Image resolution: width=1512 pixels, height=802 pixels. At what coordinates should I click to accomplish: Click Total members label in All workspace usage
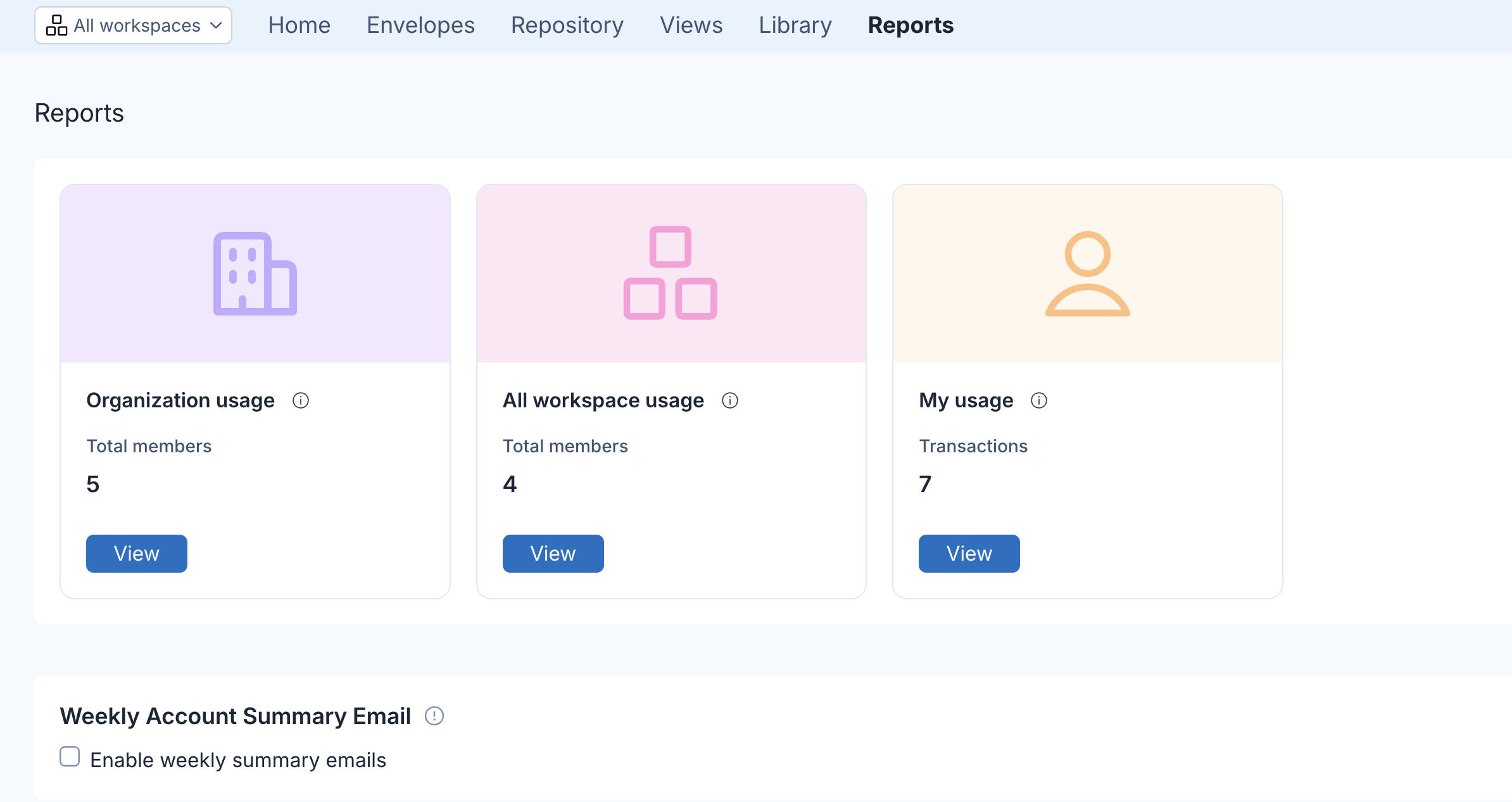point(565,446)
